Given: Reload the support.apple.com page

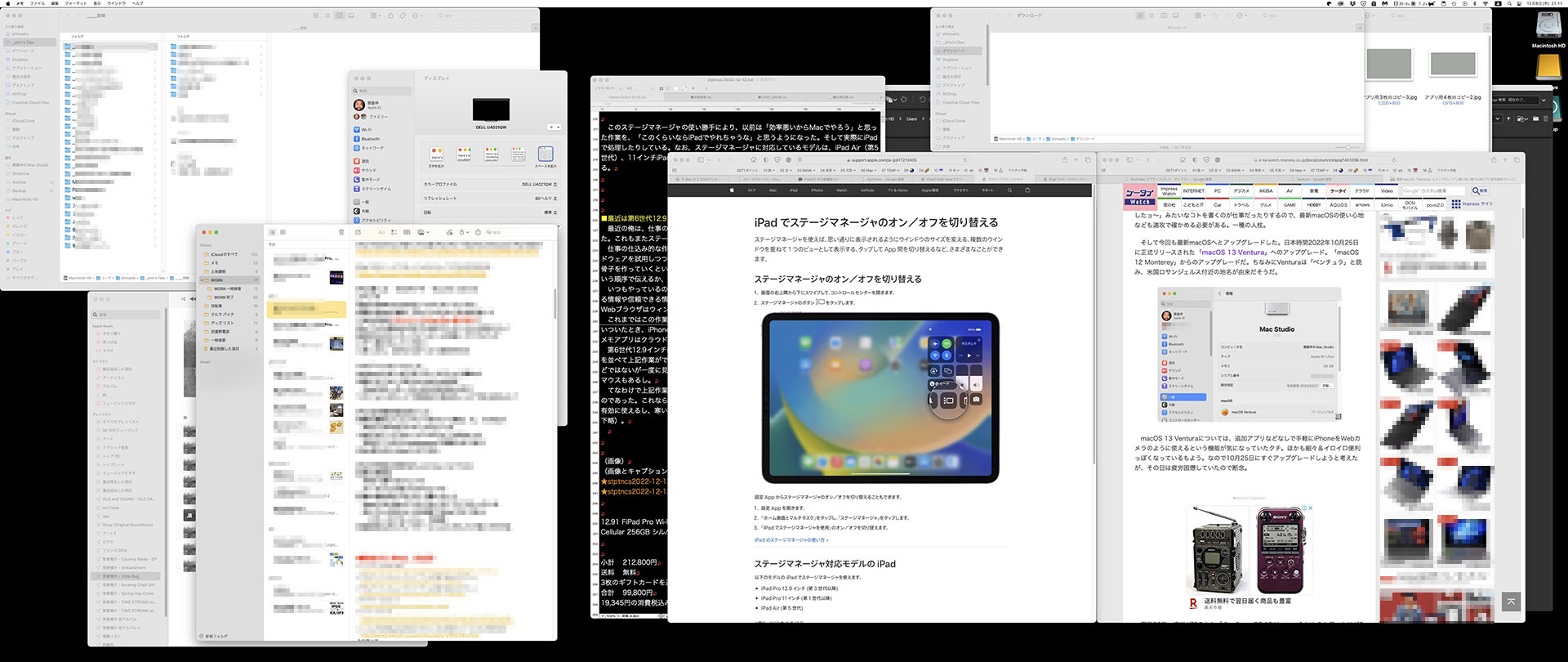Looking at the screenshot, I should click(x=964, y=160).
